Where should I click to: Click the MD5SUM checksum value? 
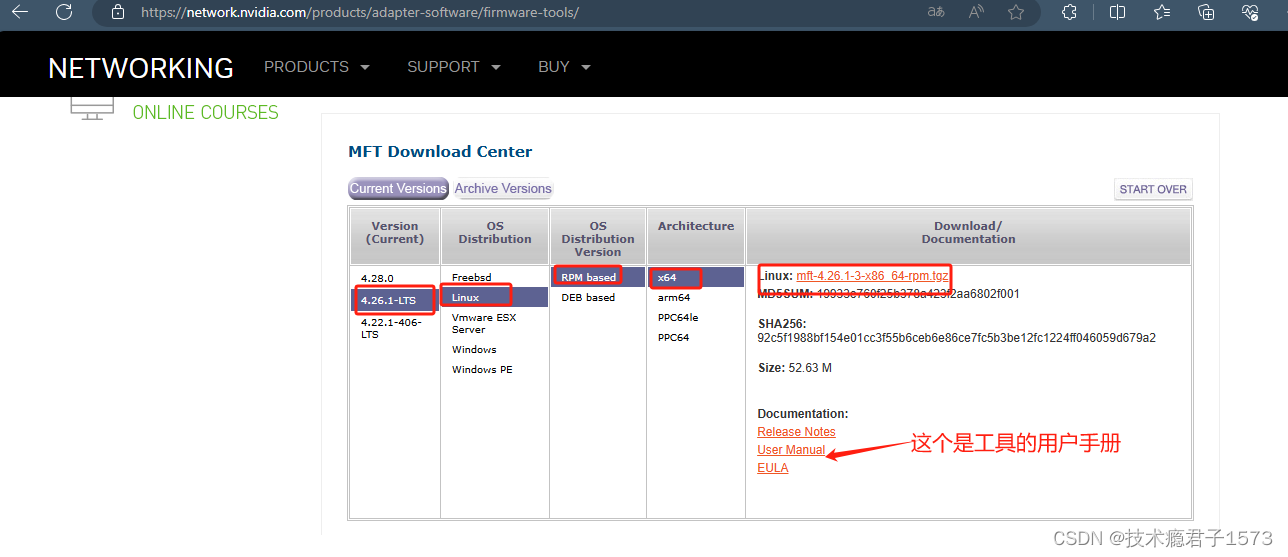[918, 294]
